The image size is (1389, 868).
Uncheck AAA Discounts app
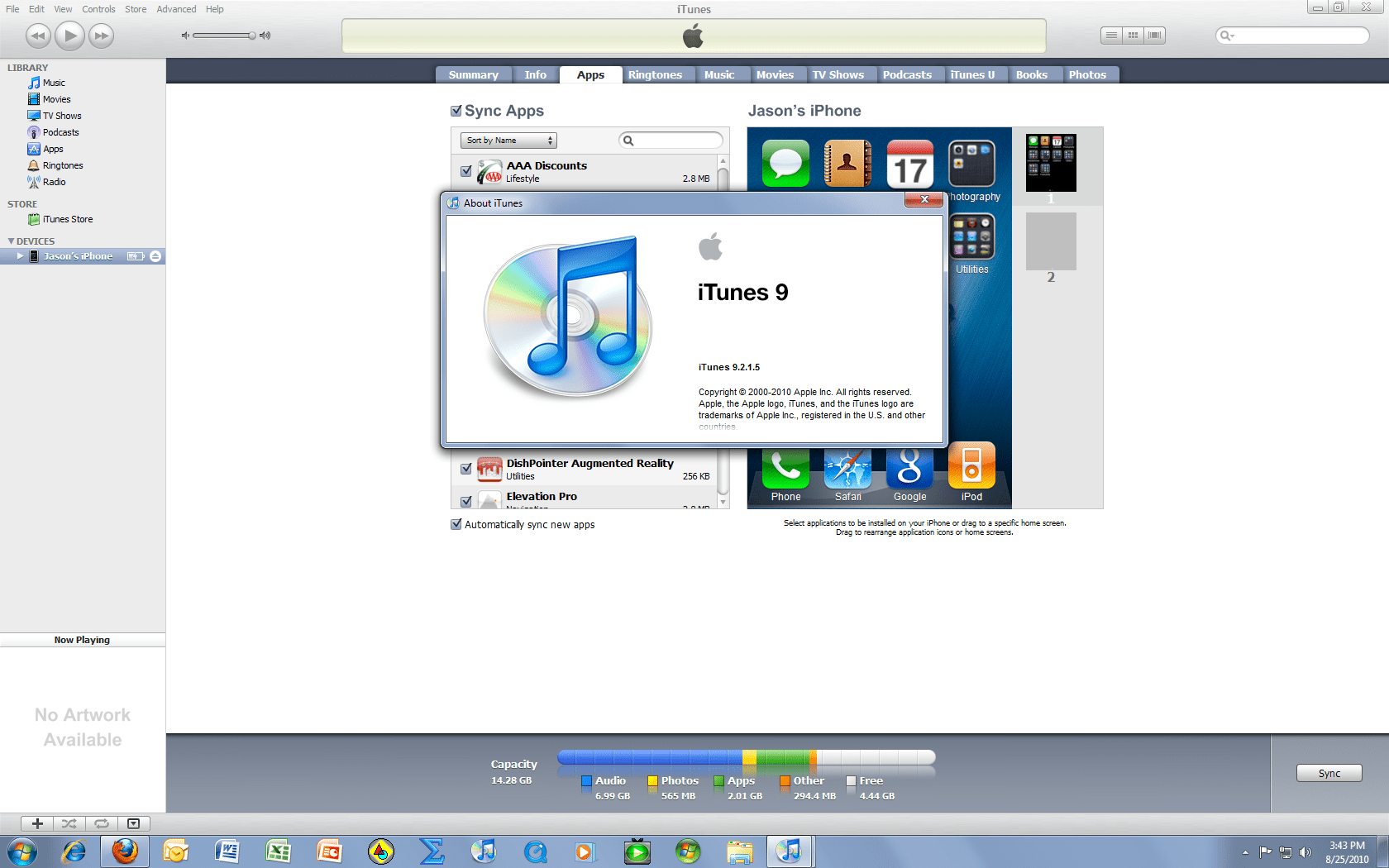pos(466,171)
